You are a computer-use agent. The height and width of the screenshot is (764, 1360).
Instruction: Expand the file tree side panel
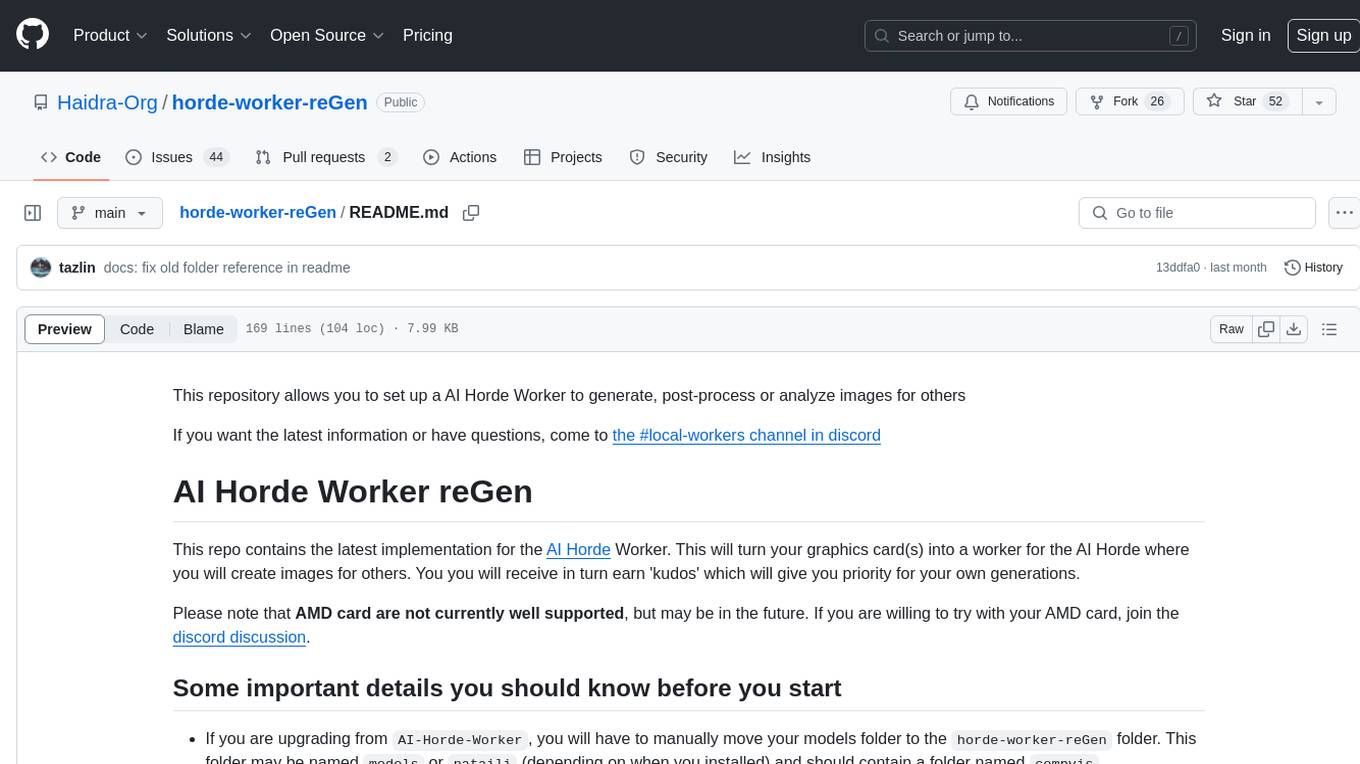pos(32,213)
